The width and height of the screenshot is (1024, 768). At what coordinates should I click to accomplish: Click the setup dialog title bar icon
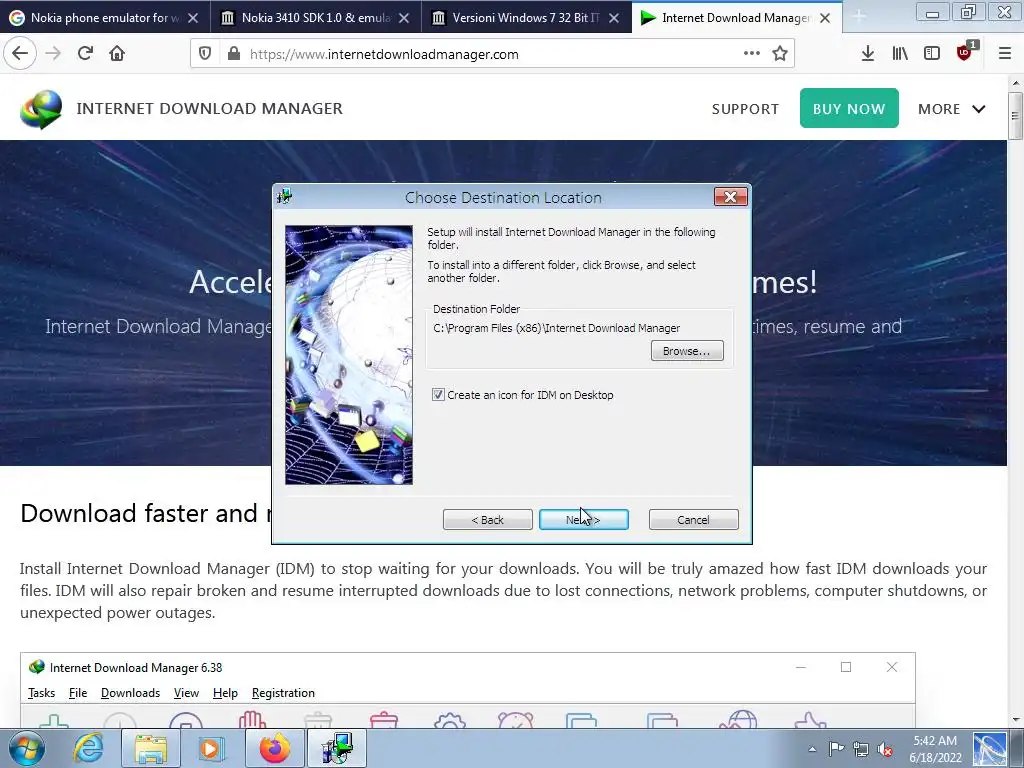(285, 196)
